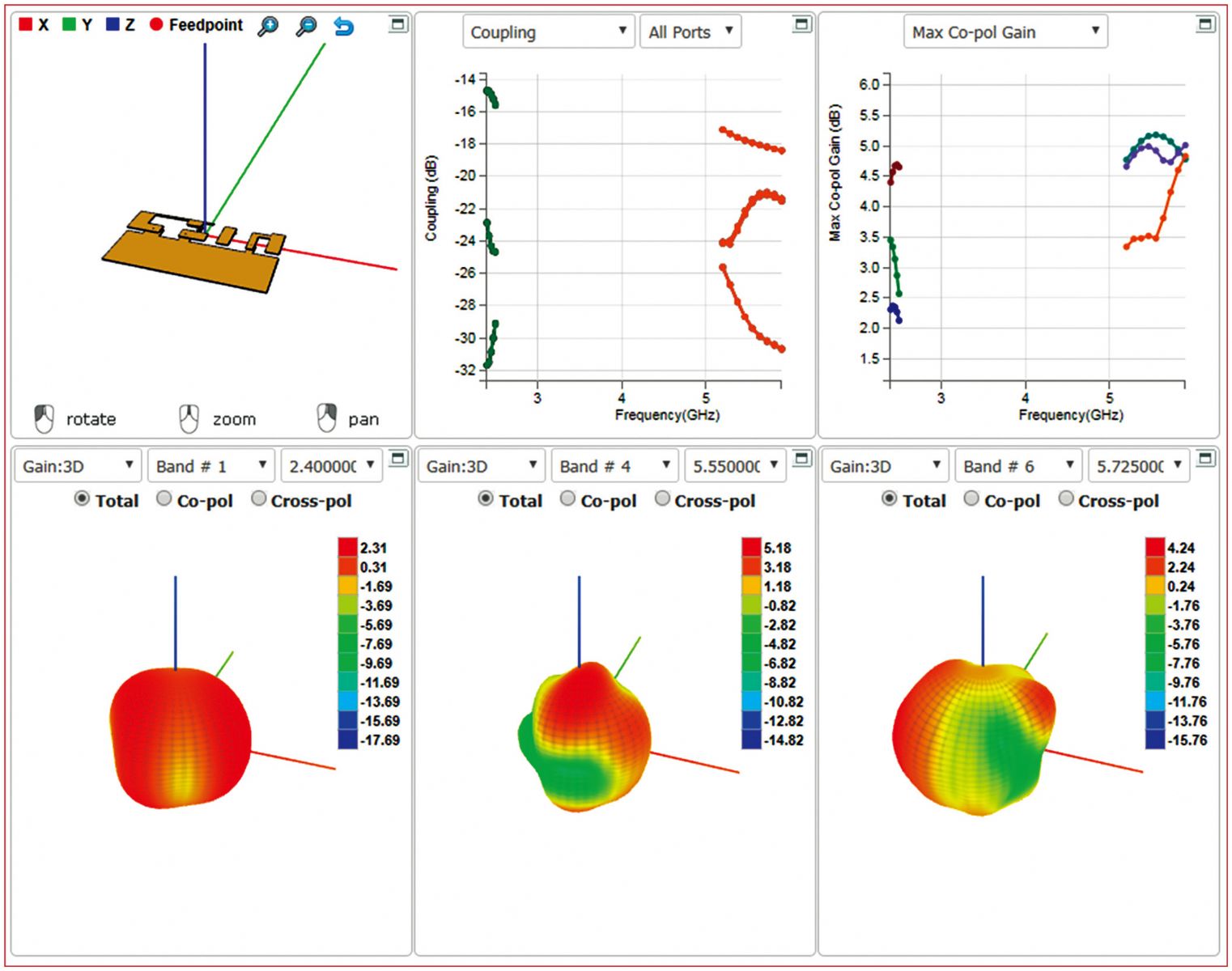Open the 5.550000 frequency dropdown
The height and width of the screenshot is (971, 1232).
[x=735, y=466]
